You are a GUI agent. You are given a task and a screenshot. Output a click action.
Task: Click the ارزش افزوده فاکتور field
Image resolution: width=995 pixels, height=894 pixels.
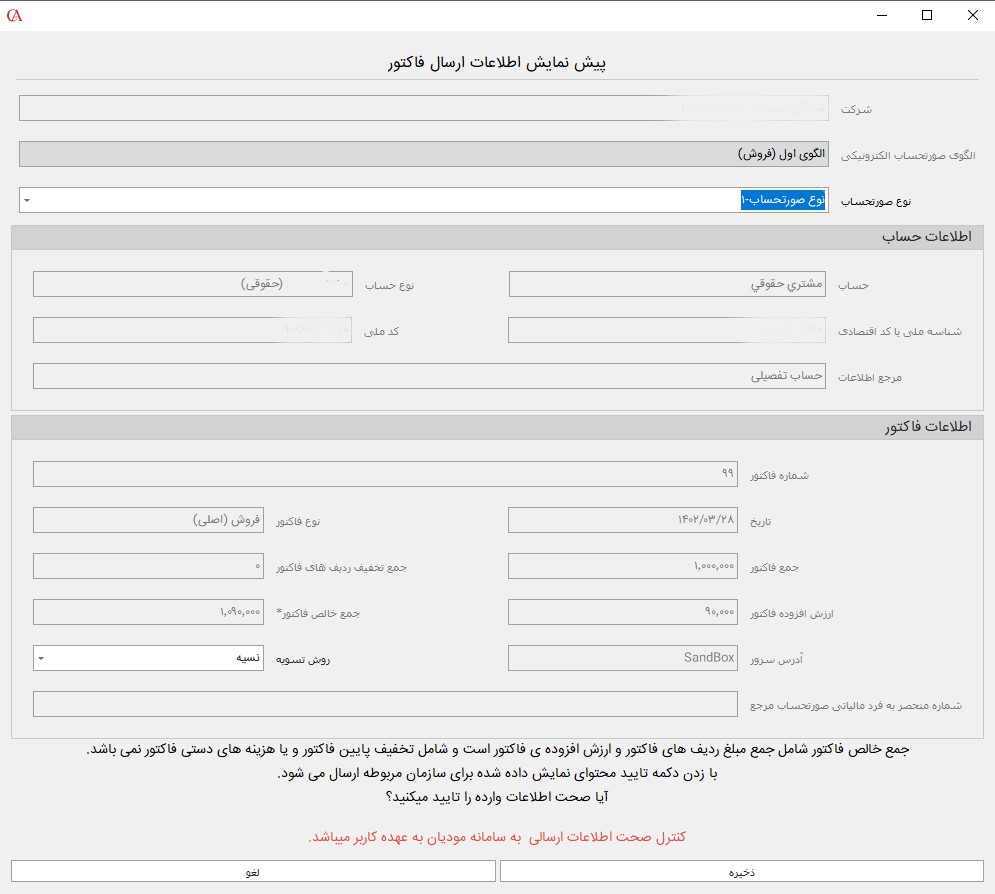623,612
